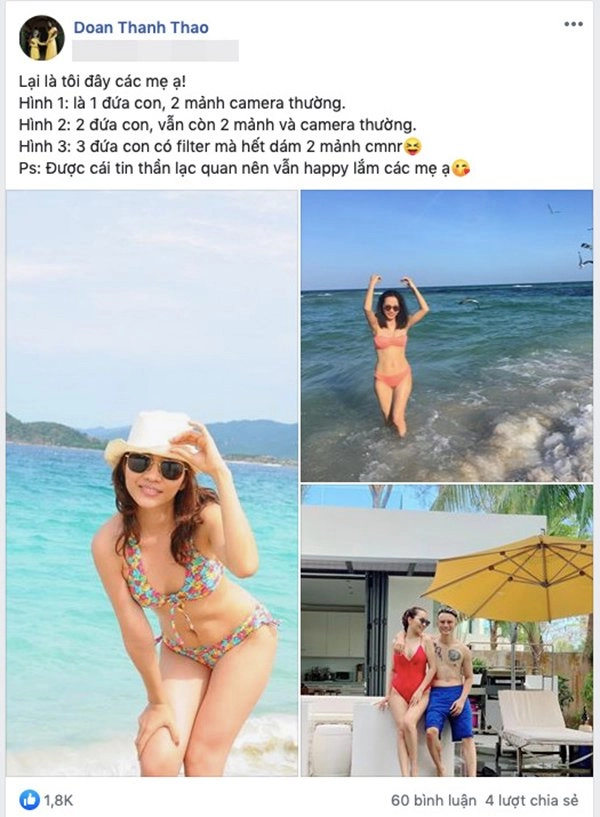Image resolution: width=600 pixels, height=817 pixels.
Task: Click the yellow umbrella in the third photo
Action: (x=510, y=571)
